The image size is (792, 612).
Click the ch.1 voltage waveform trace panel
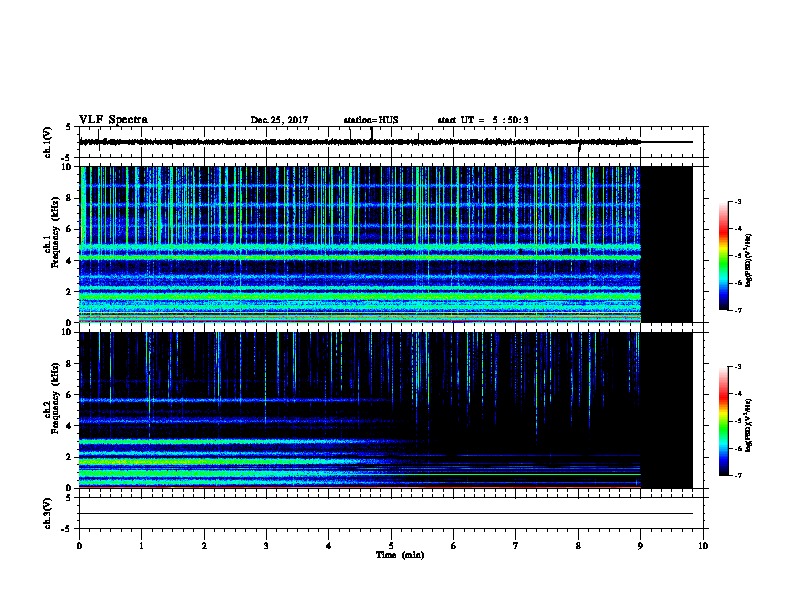tap(391, 142)
